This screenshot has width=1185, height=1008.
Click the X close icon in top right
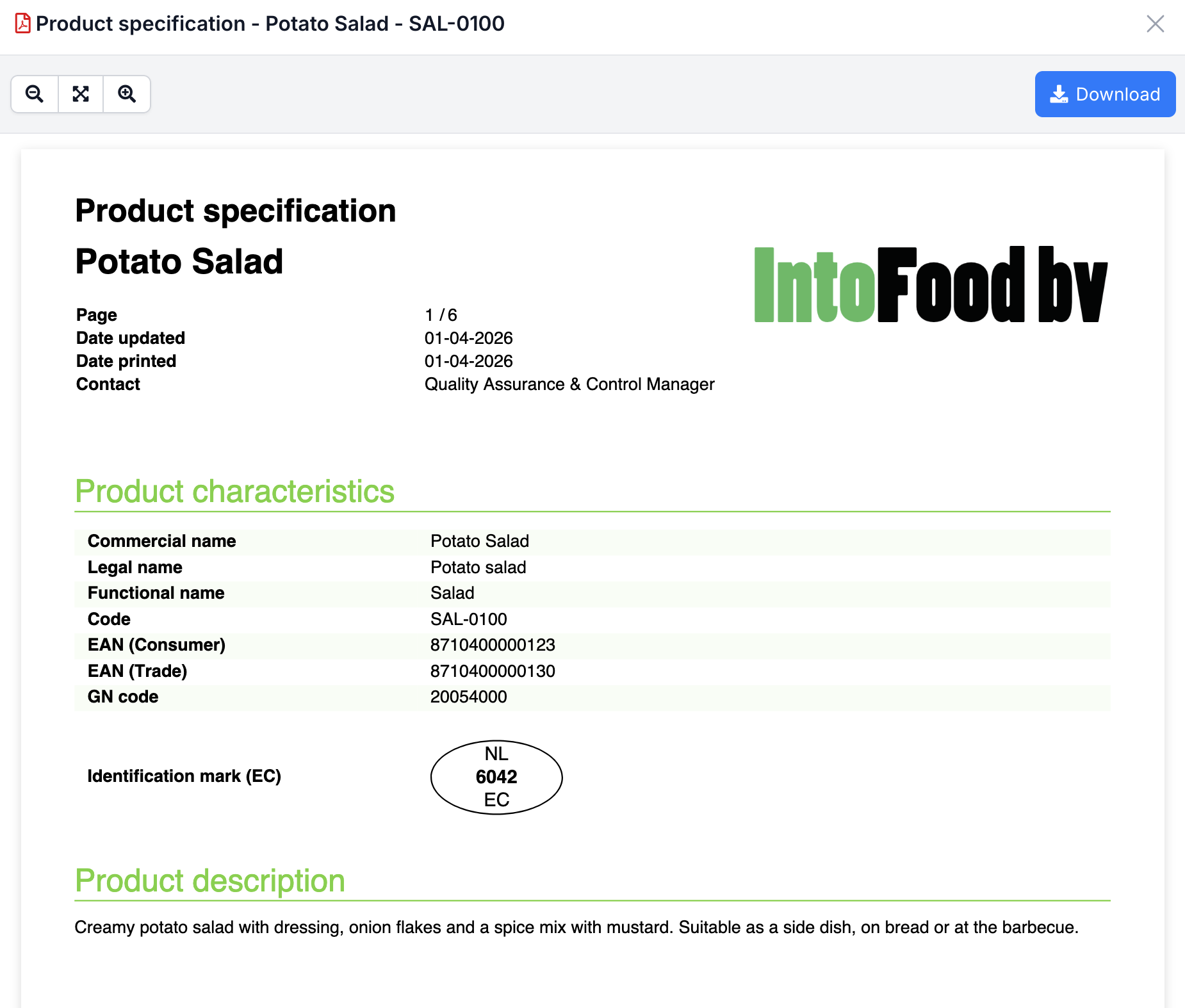click(x=1156, y=24)
